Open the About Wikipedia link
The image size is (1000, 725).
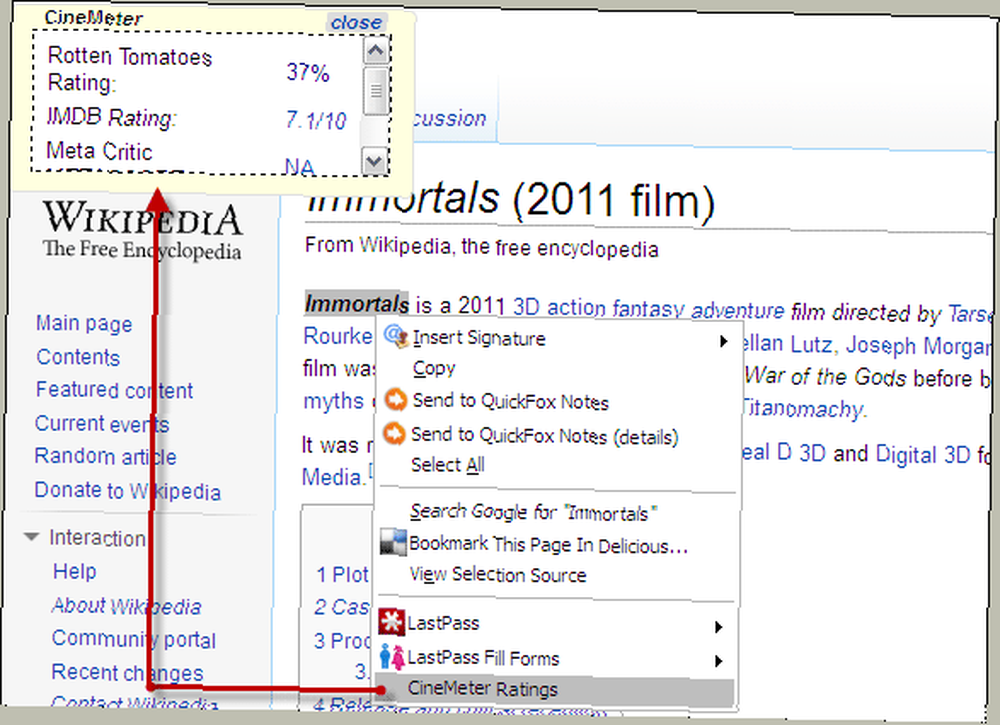click(x=126, y=605)
